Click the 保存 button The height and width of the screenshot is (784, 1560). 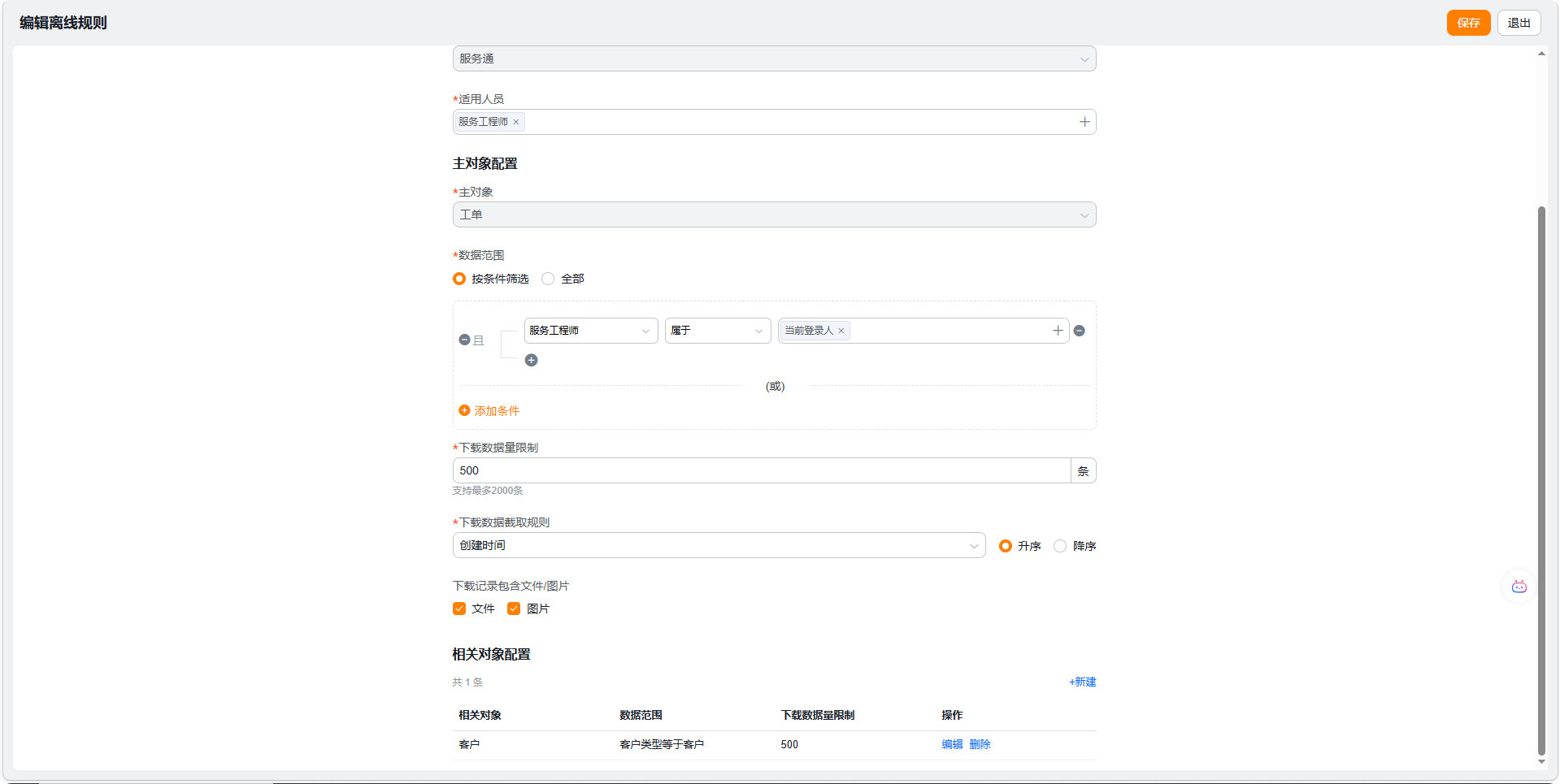pyautogui.click(x=1467, y=23)
